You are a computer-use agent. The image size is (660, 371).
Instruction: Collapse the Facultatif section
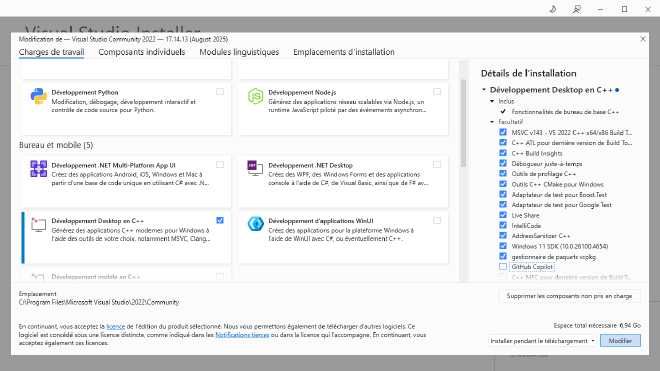(x=492, y=122)
